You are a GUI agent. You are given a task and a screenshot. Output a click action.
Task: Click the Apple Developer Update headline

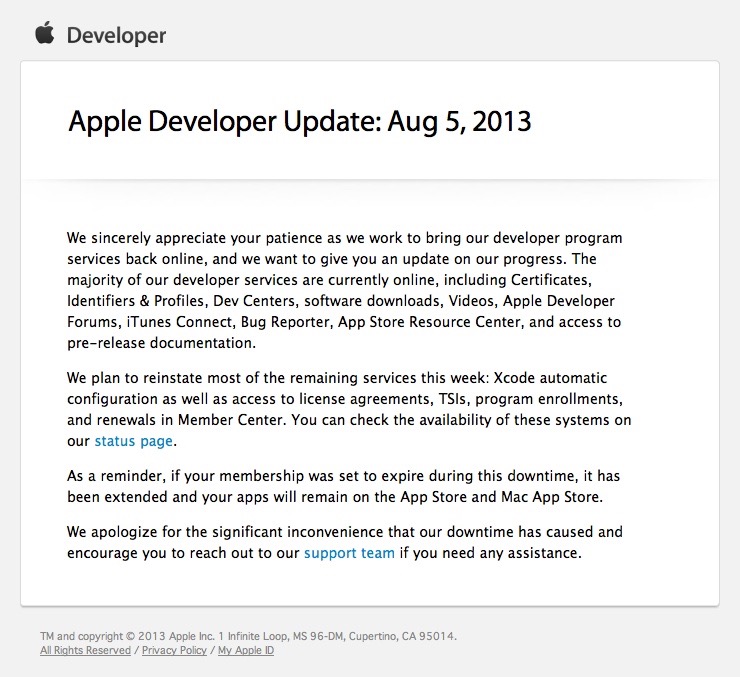[x=300, y=121]
